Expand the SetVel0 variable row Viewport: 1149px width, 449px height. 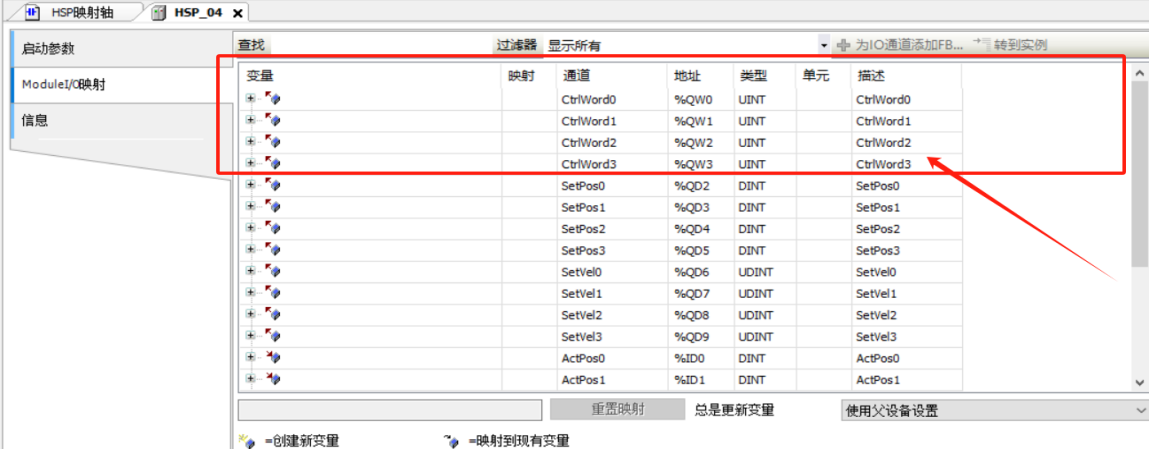(251, 270)
